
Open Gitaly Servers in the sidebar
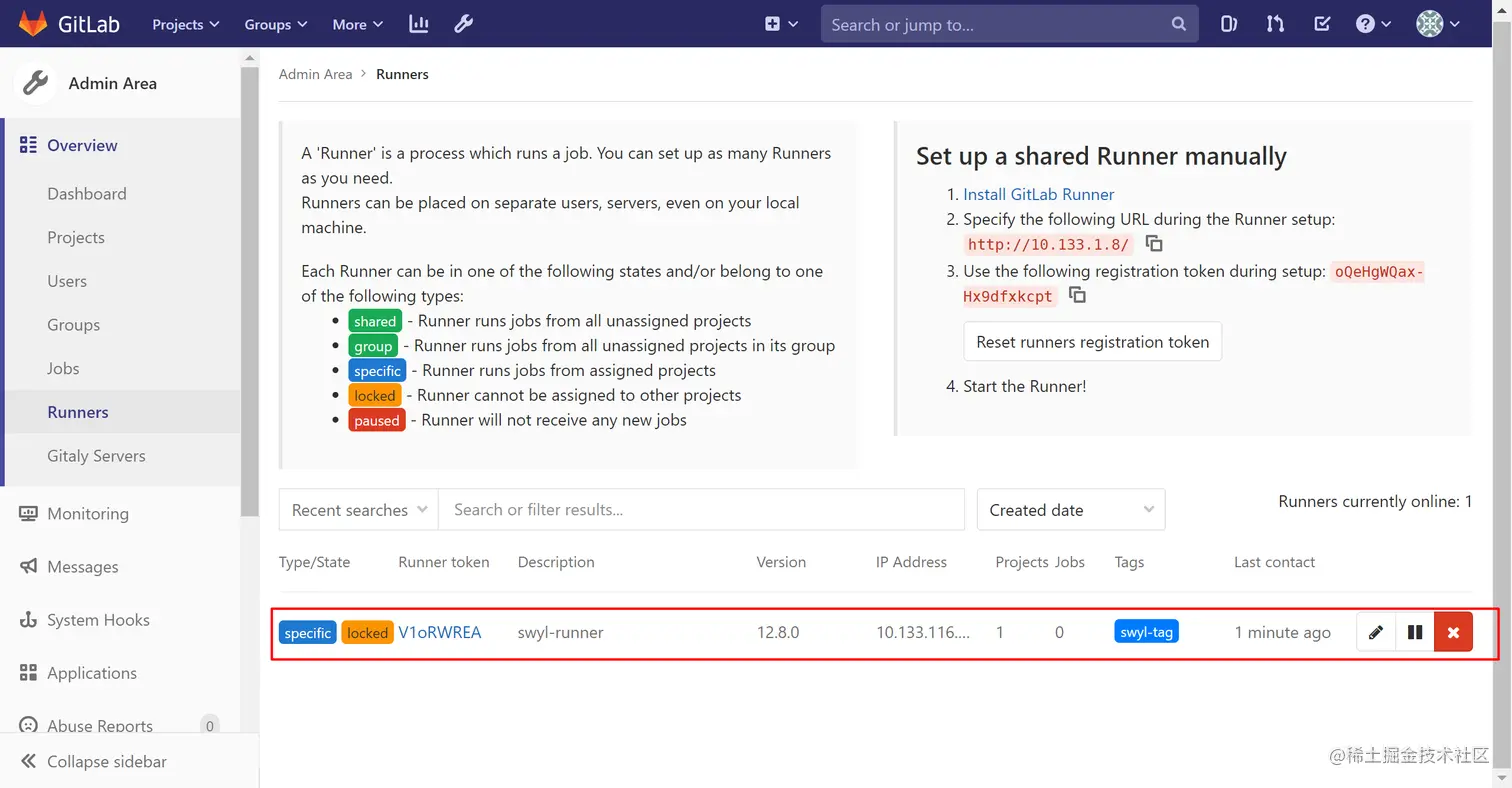96,456
